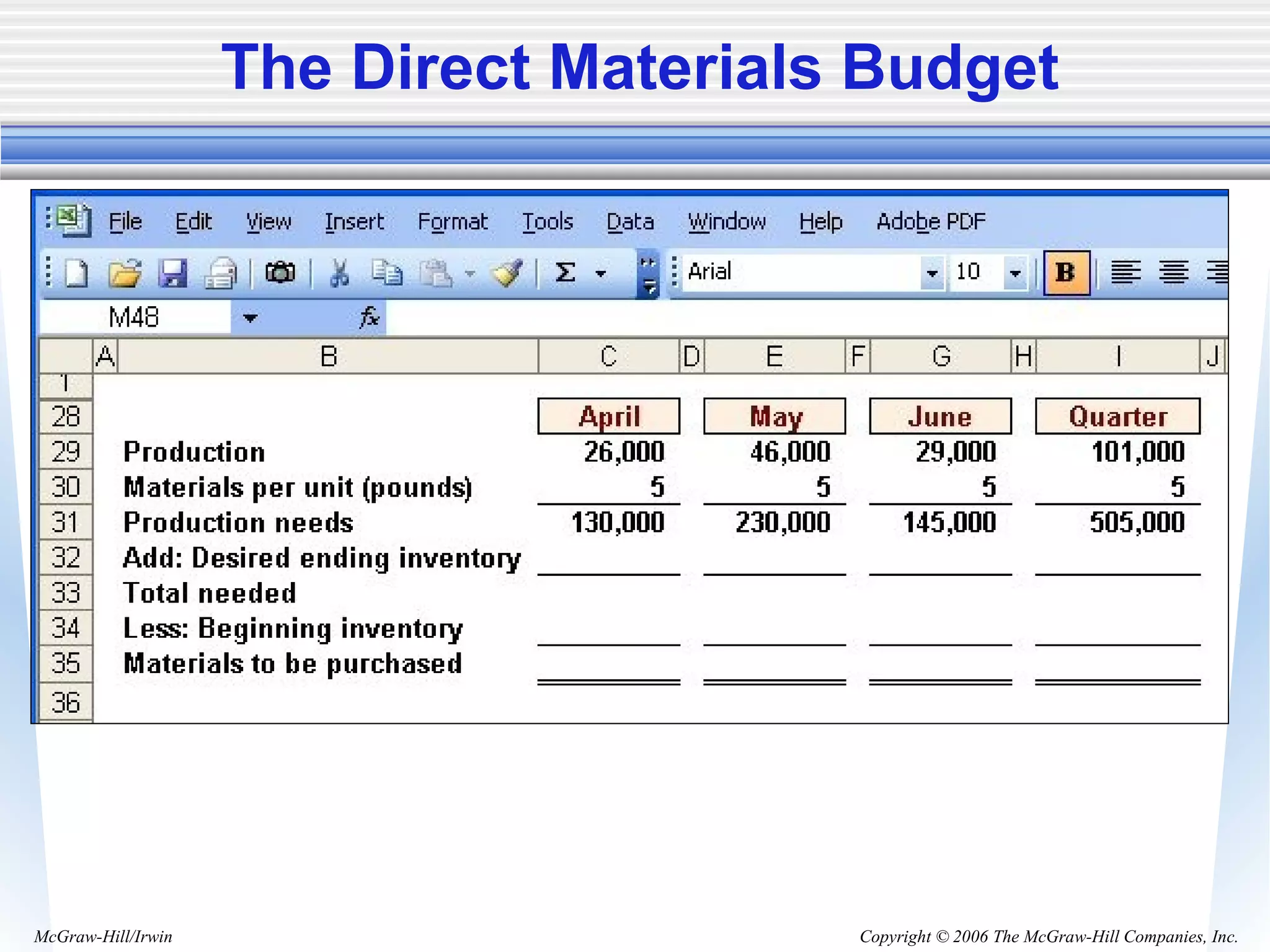Cut selection with scissors icon
The image size is (1270, 952).
pos(339,273)
